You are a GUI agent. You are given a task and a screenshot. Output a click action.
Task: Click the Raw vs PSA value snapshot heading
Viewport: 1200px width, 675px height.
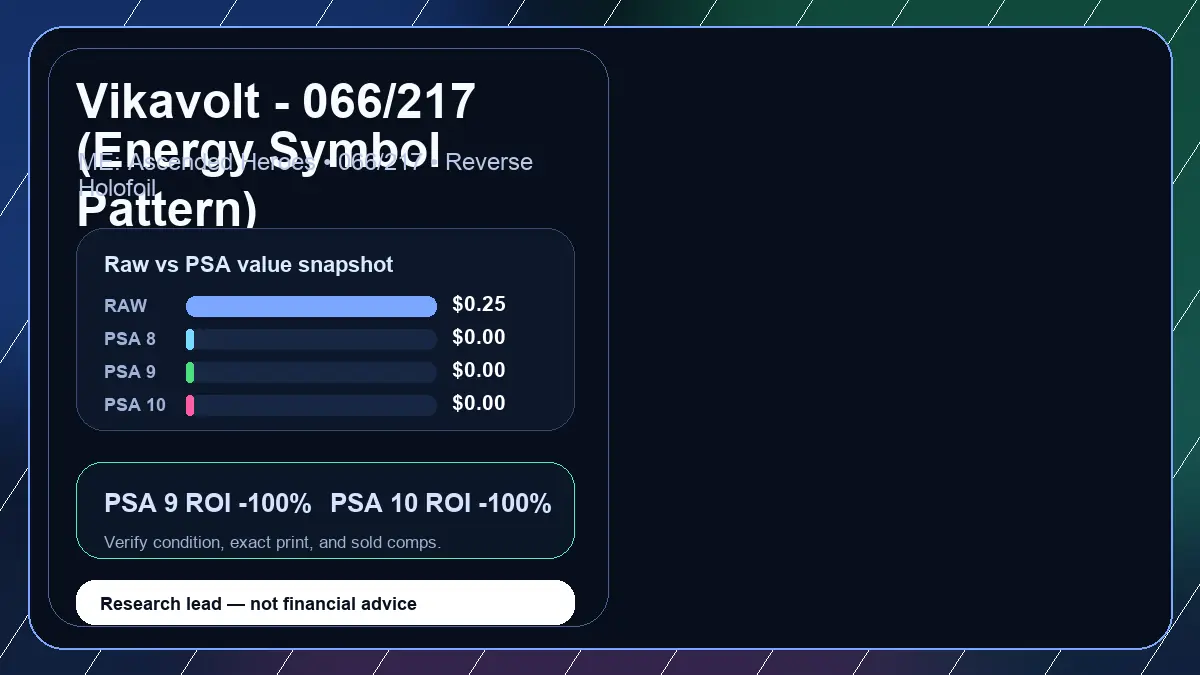tap(249, 265)
